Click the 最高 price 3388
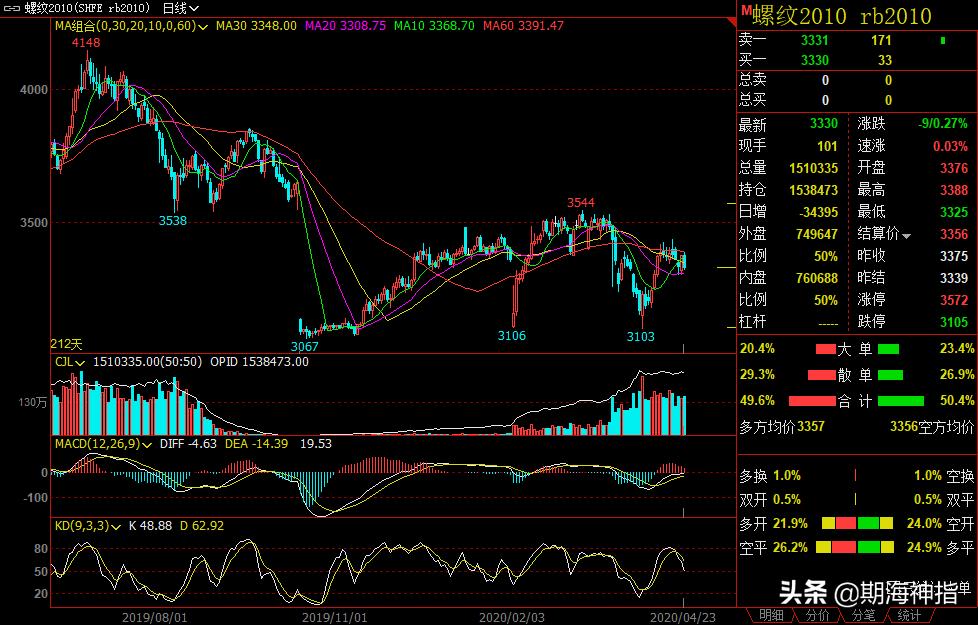 tap(954, 190)
